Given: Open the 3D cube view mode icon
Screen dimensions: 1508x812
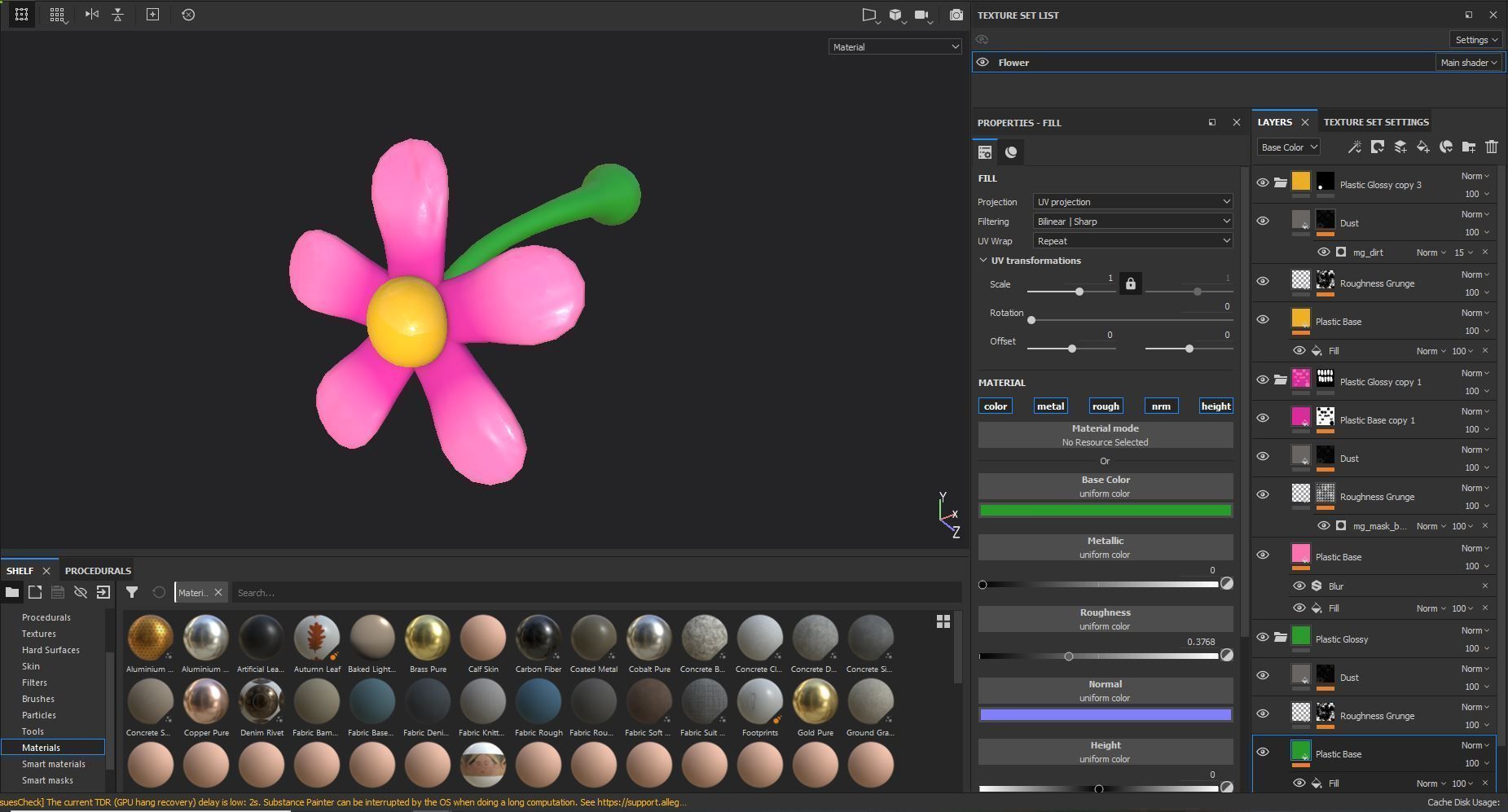Looking at the screenshot, I should point(896,15).
